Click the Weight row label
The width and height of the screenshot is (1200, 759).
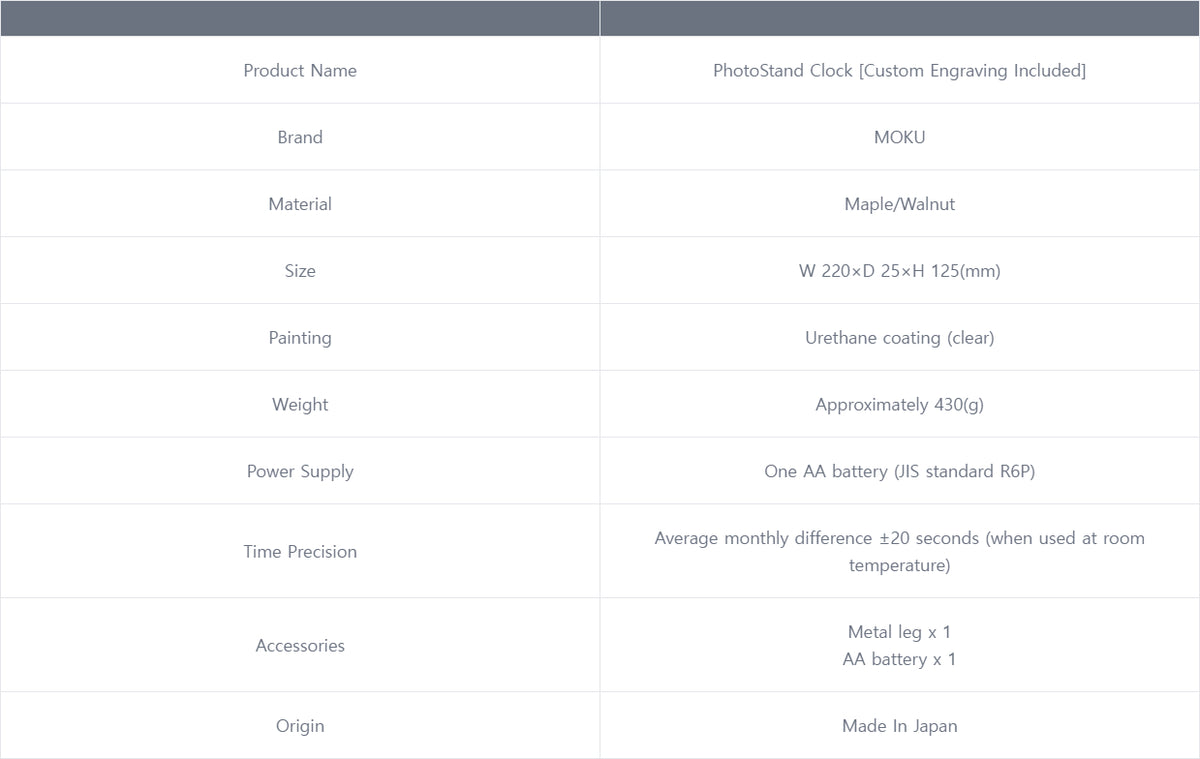click(300, 405)
